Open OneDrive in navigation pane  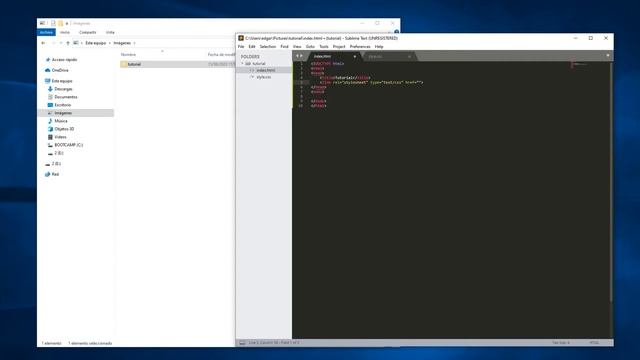pyautogui.click(x=60, y=70)
